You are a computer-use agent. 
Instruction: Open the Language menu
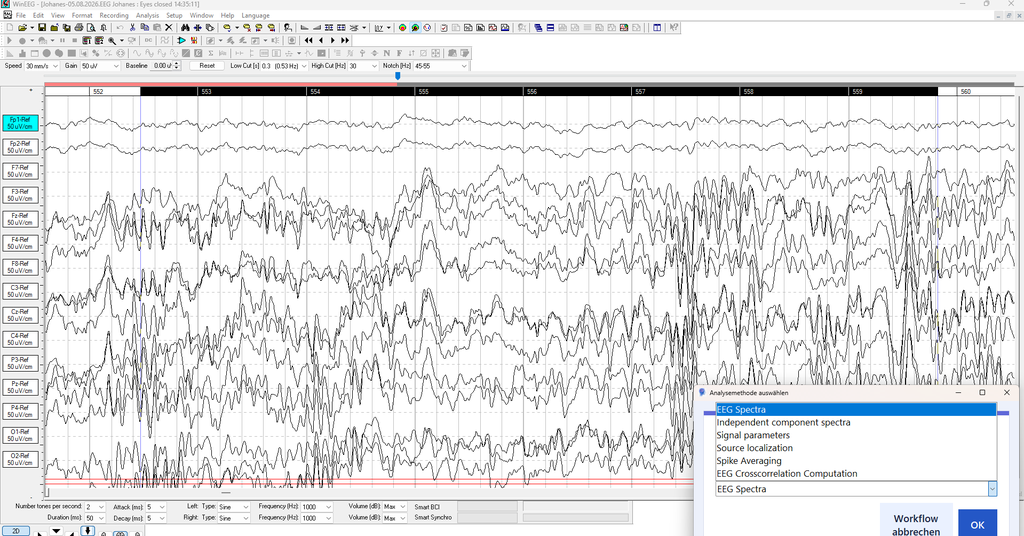pos(255,15)
